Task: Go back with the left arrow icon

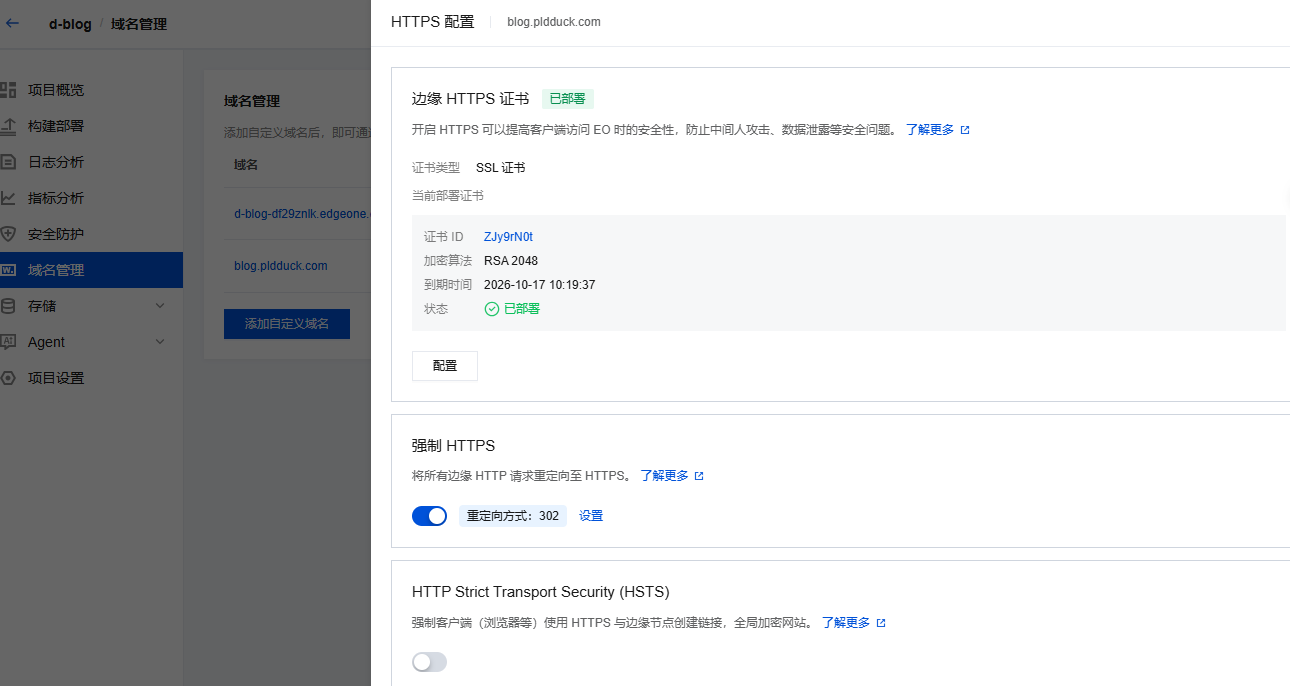Action: [13, 23]
